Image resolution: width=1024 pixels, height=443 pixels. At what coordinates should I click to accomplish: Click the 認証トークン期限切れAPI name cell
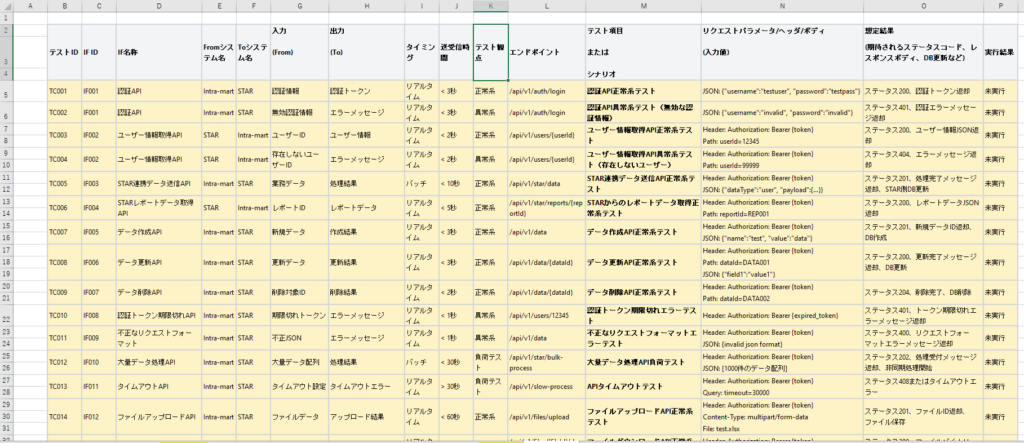click(159, 315)
